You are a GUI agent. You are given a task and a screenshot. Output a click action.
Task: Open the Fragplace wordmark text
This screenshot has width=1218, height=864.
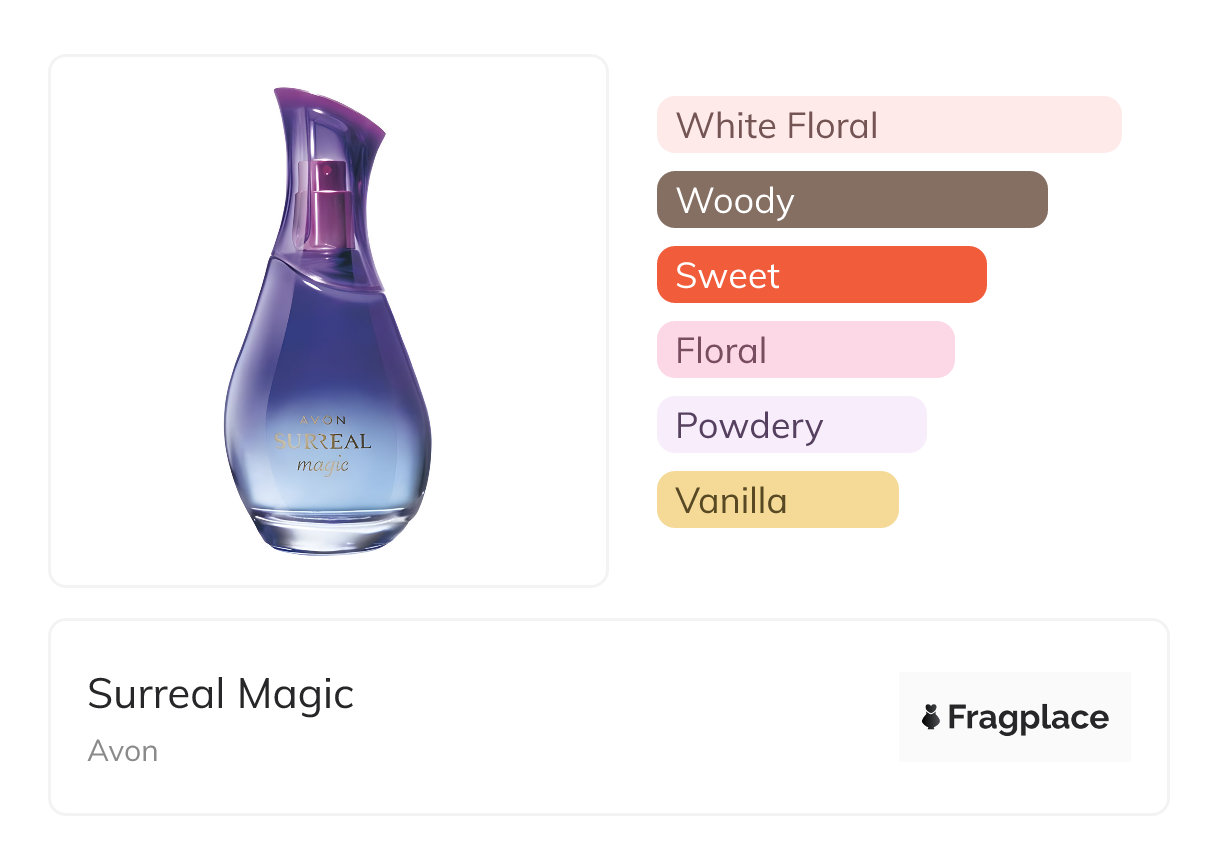pyautogui.click(x=1028, y=717)
